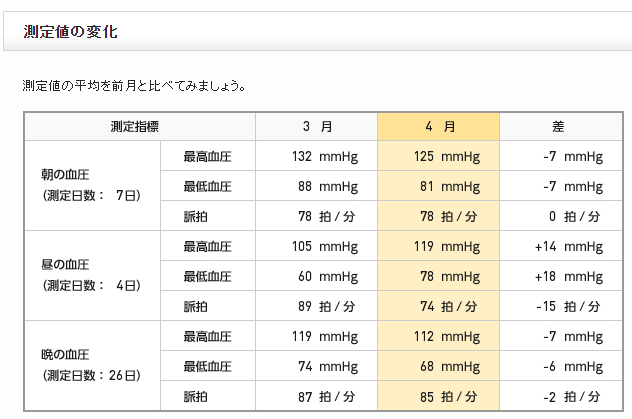Click the (測定日数: 26日) label
This screenshot has width=632, height=419.
tap(91, 375)
